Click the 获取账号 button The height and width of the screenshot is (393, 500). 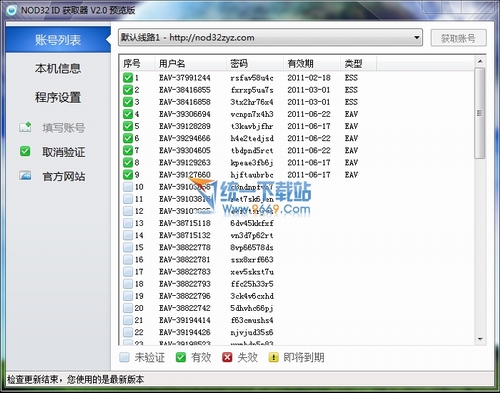(458, 38)
